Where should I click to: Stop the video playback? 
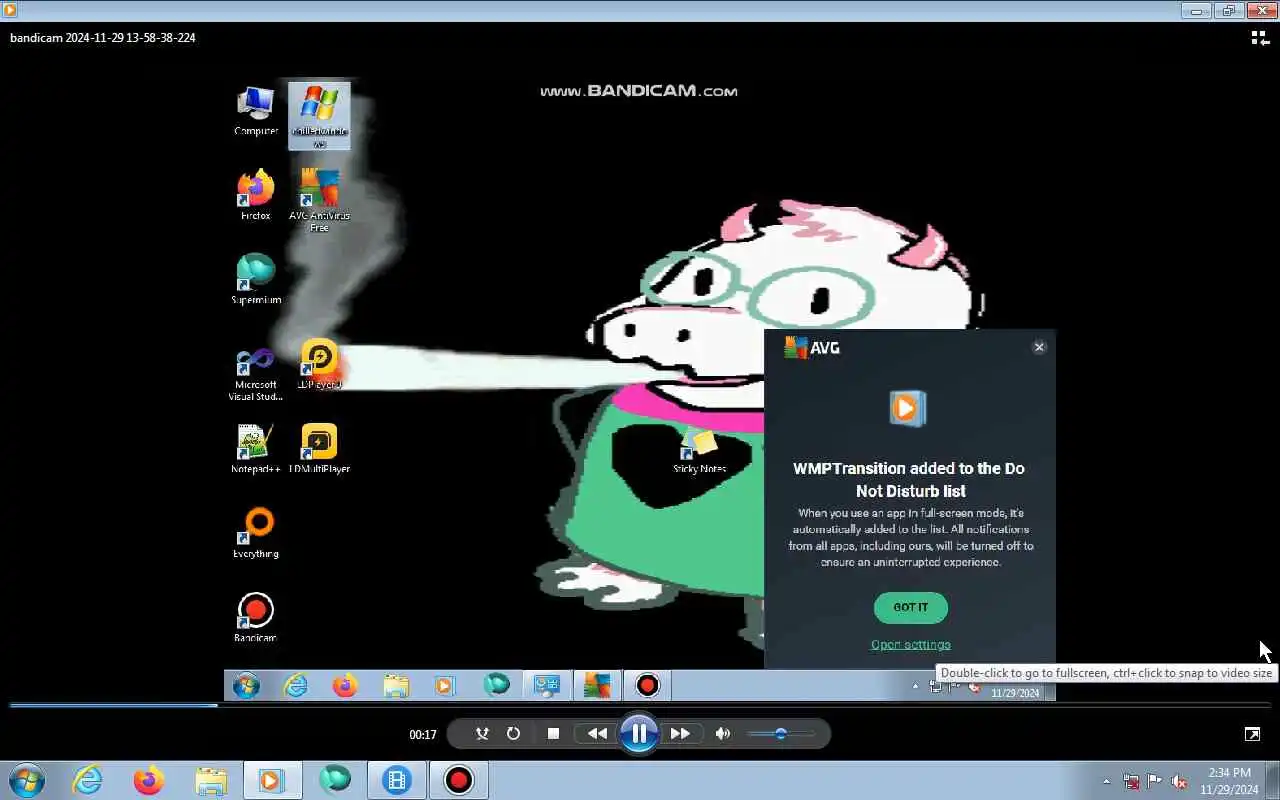pos(553,734)
